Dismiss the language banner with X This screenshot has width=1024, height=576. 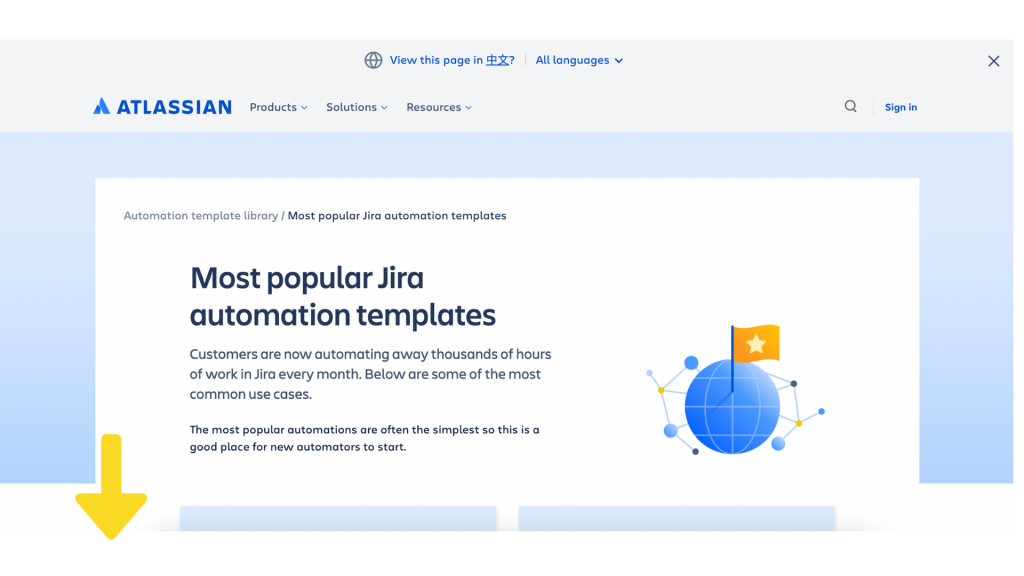(993, 61)
